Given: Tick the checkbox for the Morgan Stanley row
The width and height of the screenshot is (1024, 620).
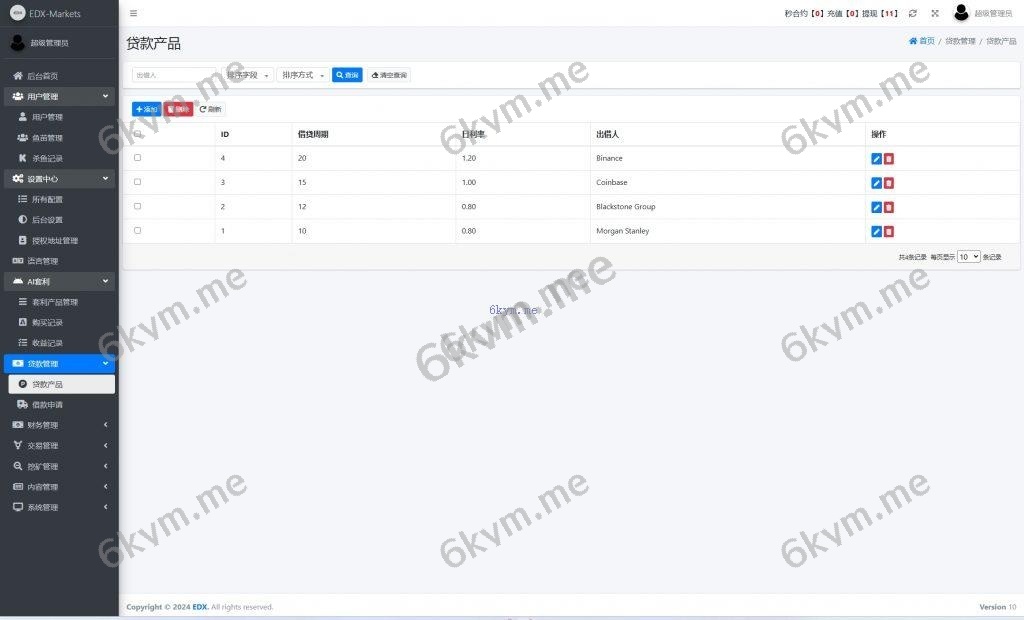Looking at the screenshot, I should click(x=137, y=230).
